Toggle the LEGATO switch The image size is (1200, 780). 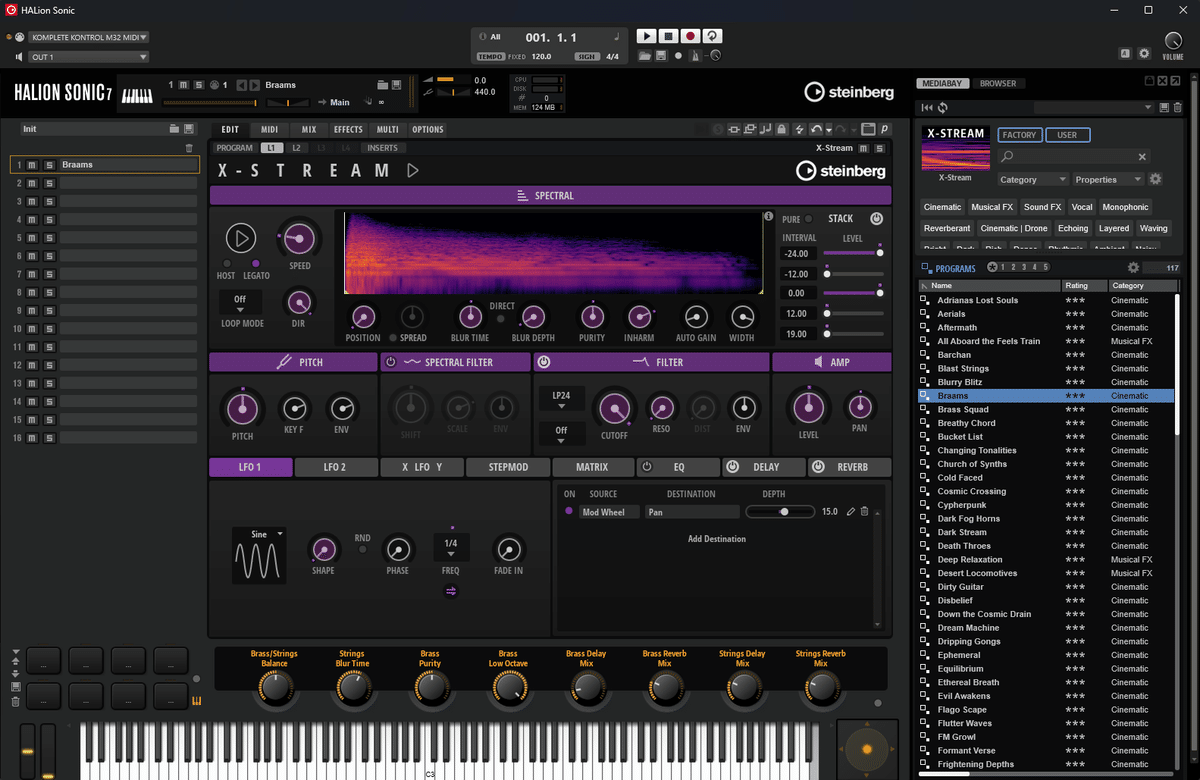[x=256, y=263]
